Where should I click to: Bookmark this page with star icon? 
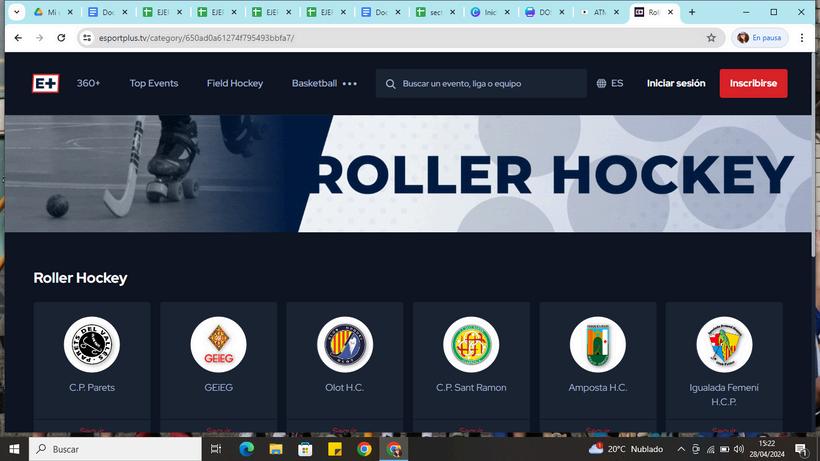(711, 38)
